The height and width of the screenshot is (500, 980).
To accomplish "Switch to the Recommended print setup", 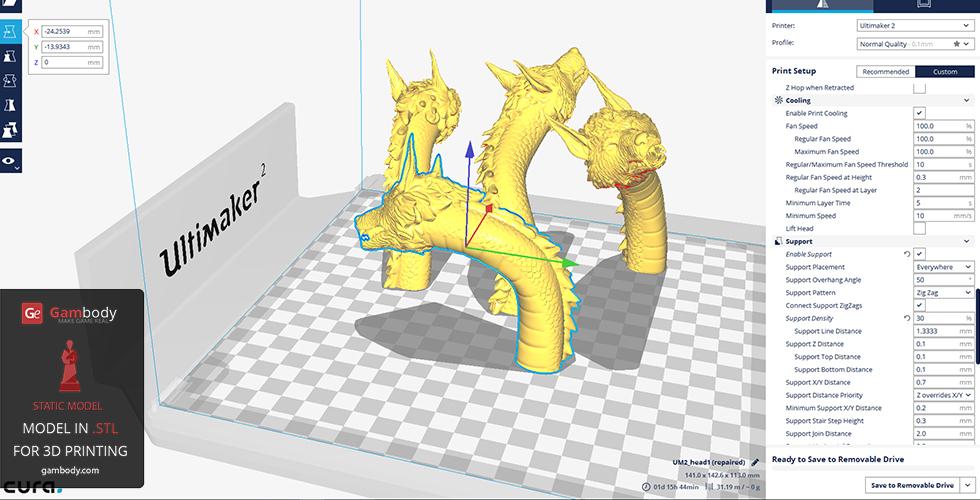I will (x=886, y=72).
